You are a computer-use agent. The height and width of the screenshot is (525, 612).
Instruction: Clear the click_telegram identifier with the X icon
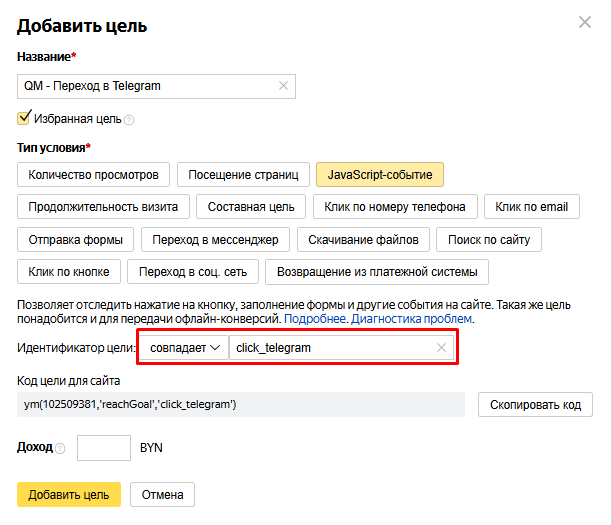pyautogui.click(x=441, y=347)
